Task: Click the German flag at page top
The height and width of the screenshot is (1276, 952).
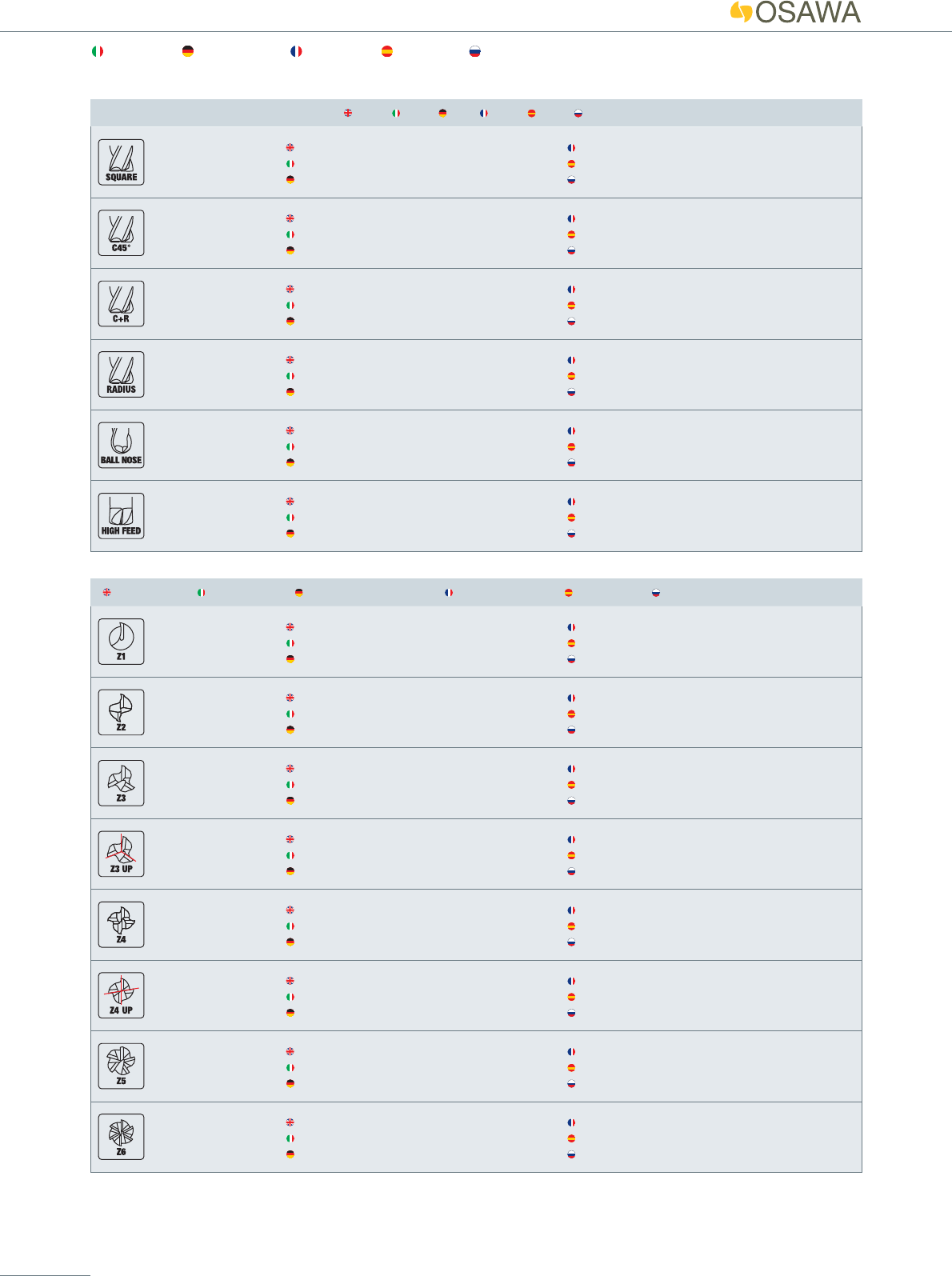Action: [x=187, y=51]
